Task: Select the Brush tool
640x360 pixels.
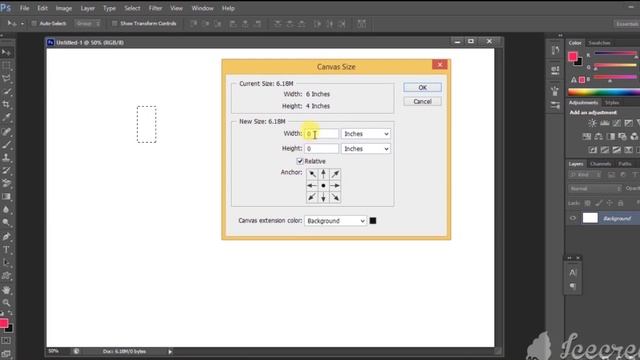Action: [x=6, y=144]
